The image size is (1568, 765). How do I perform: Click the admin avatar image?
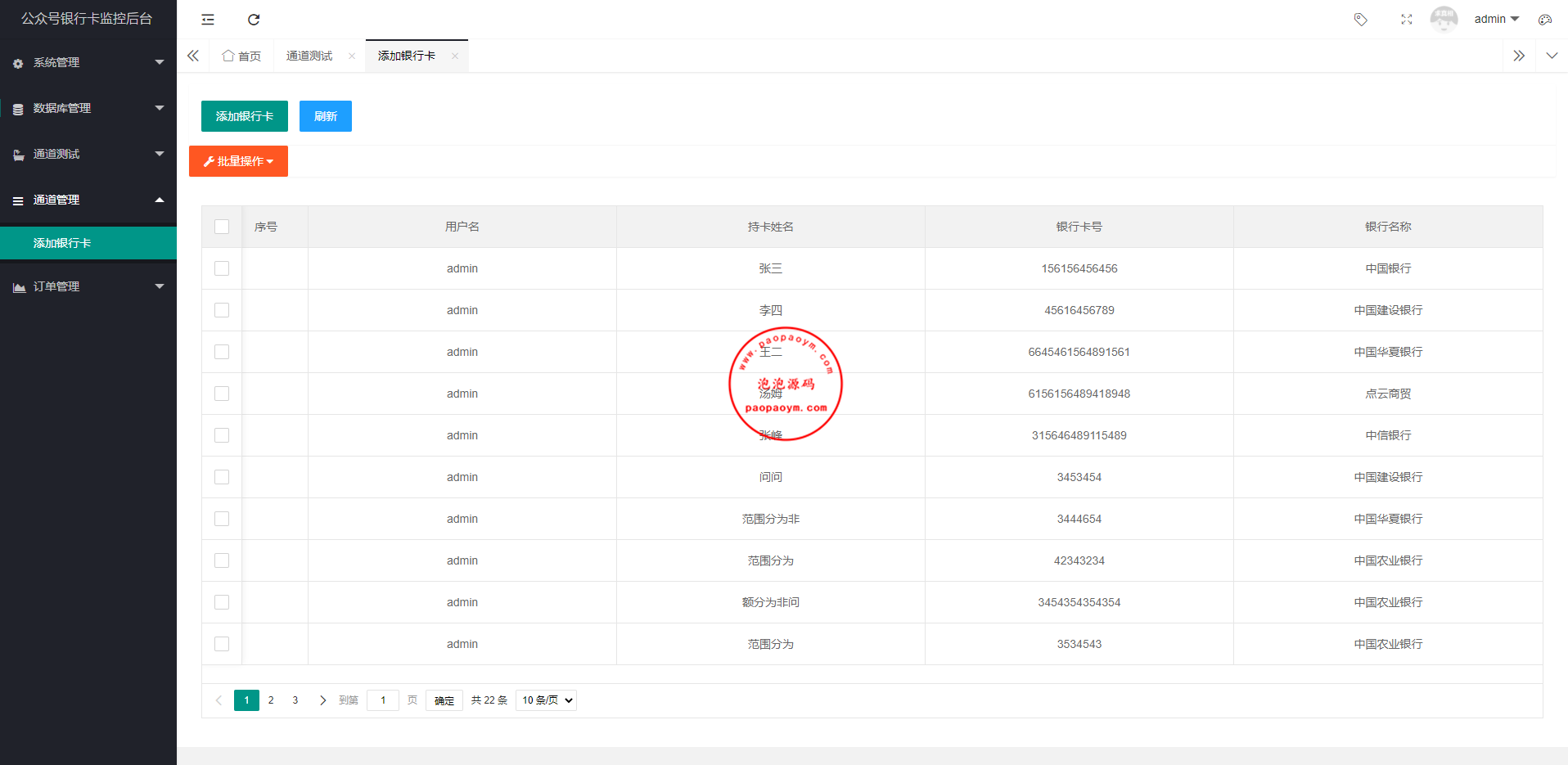(1444, 19)
